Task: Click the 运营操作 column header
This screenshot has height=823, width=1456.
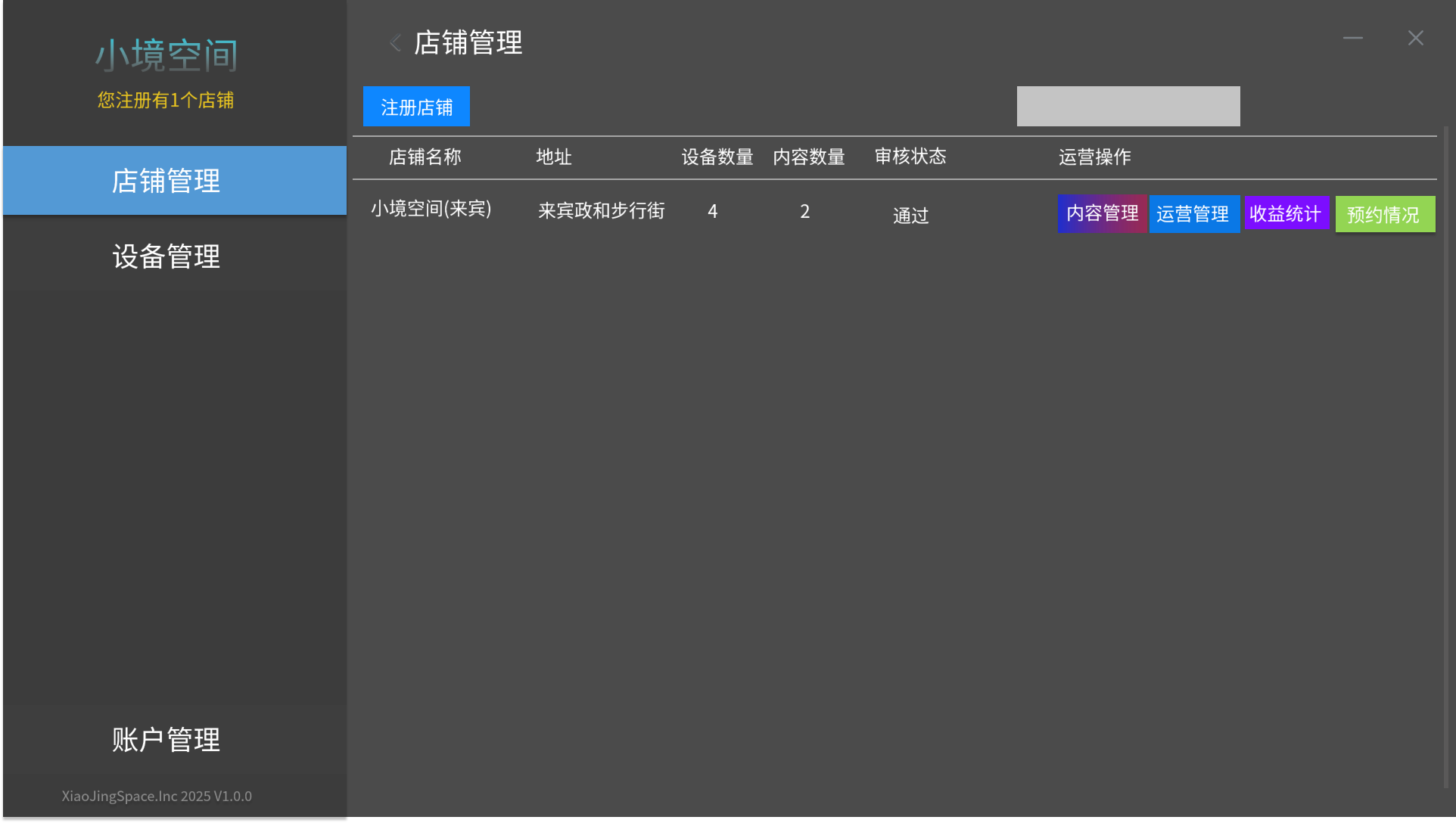Action: click(x=1094, y=157)
